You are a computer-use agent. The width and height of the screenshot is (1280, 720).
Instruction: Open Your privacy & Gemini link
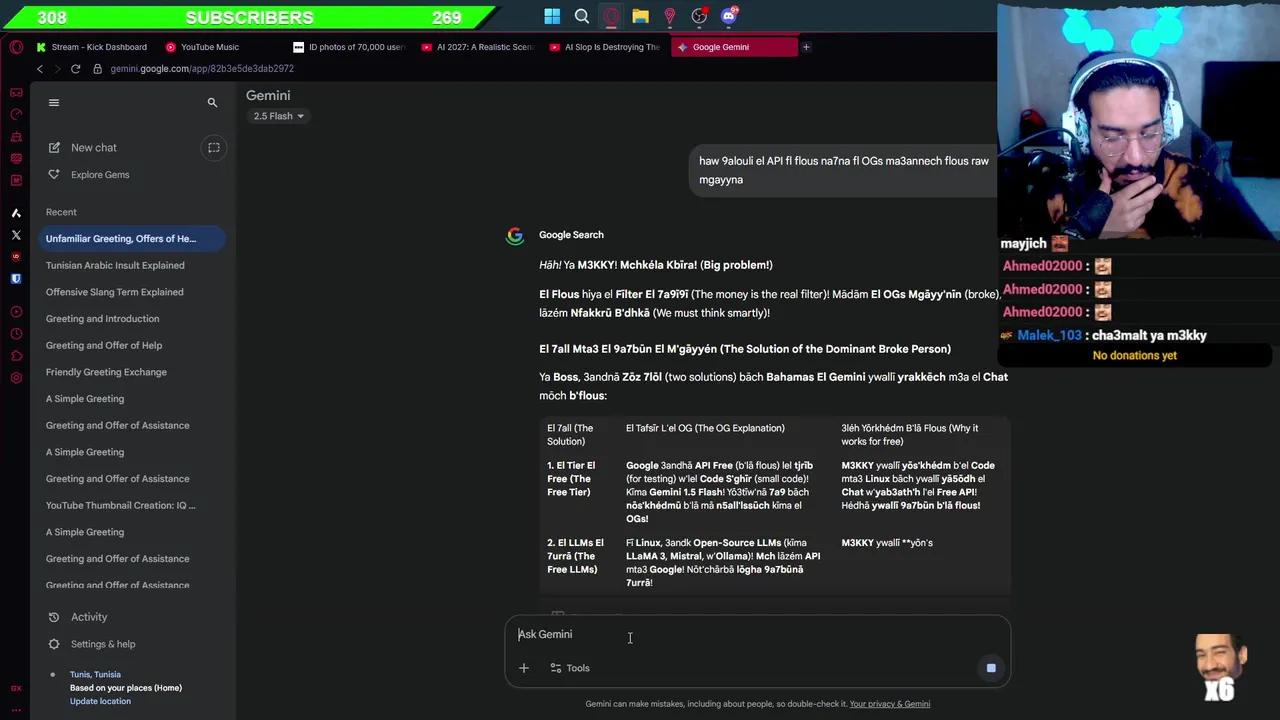[x=889, y=704]
